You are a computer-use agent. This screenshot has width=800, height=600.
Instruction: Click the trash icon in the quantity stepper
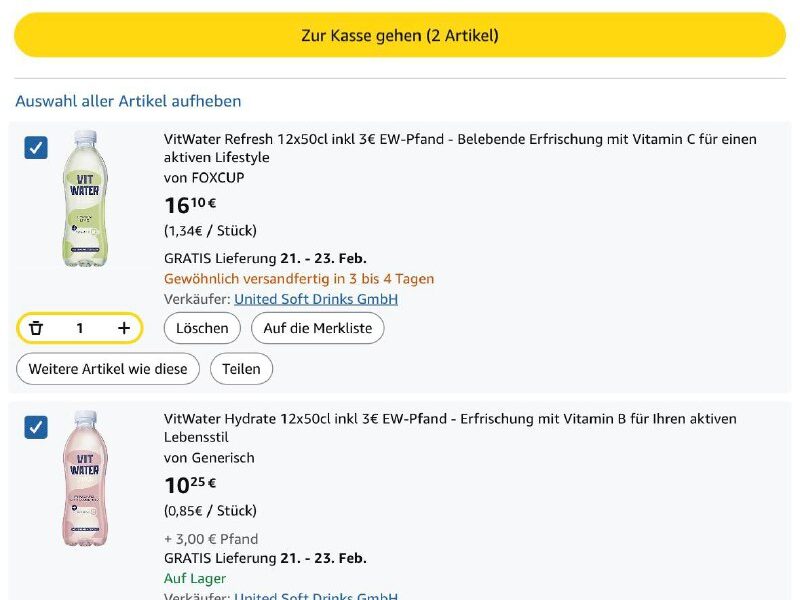(x=37, y=328)
